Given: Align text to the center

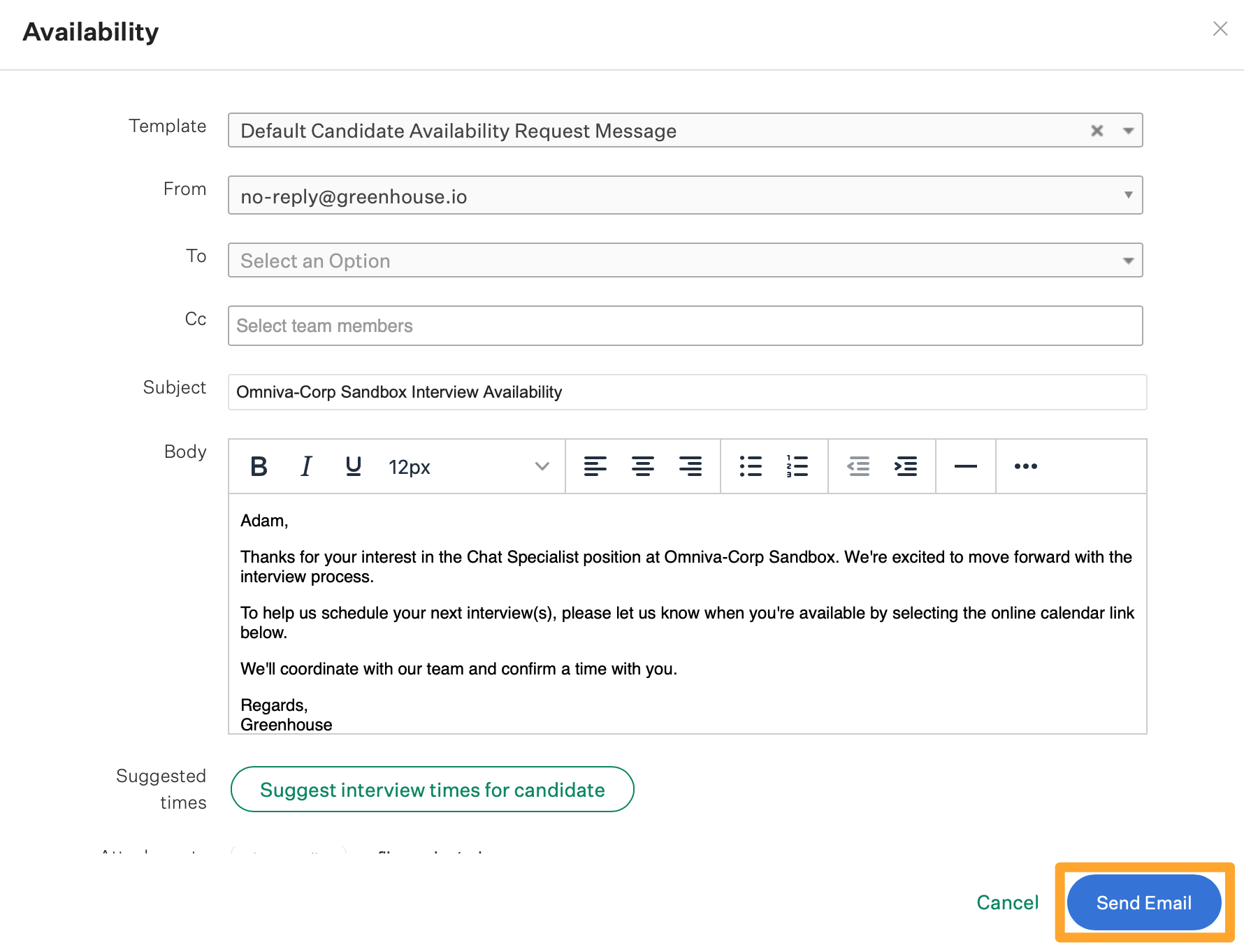Looking at the screenshot, I should point(643,466).
